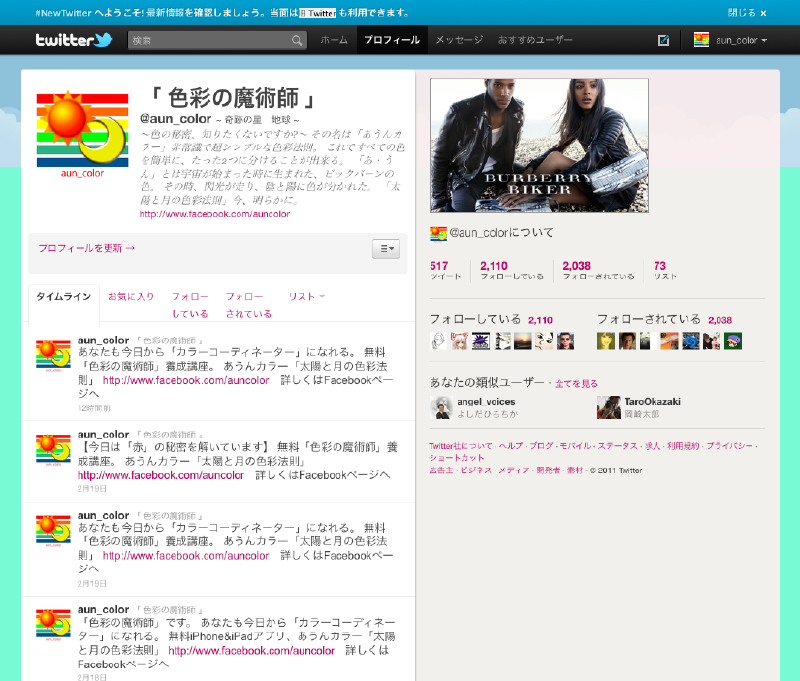The height and width of the screenshot is (681, 800).
Task: Open the compose new tweet icon
Action: [663, 41]
